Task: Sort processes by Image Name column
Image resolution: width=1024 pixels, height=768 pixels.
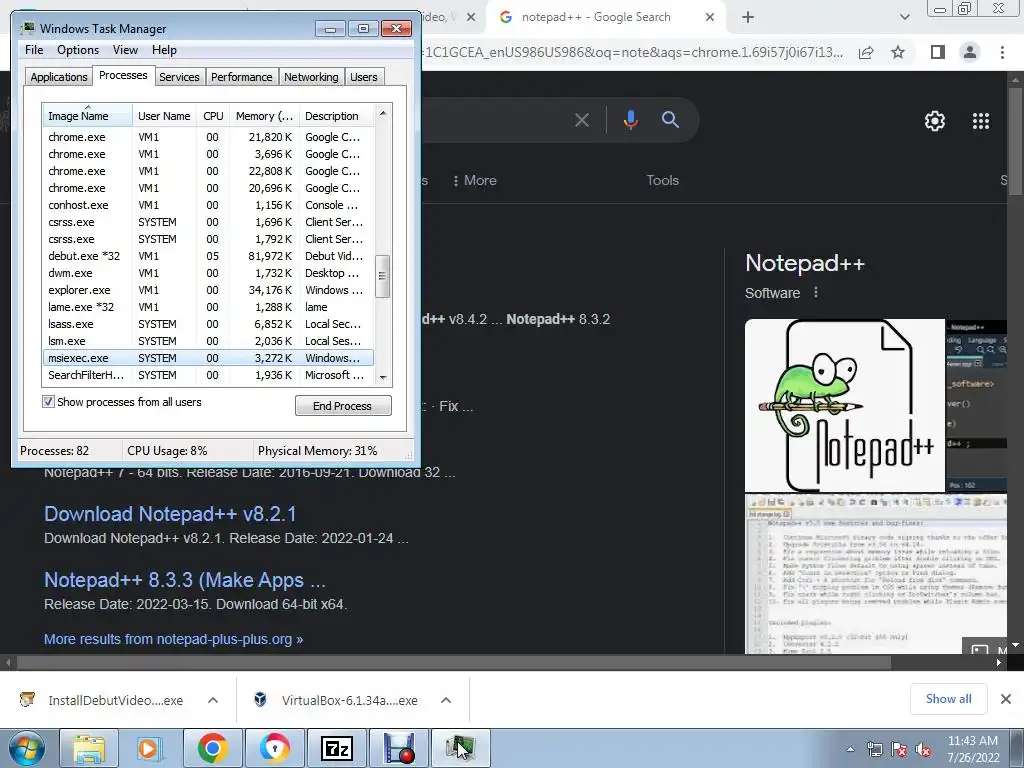Action: [87, 116]
